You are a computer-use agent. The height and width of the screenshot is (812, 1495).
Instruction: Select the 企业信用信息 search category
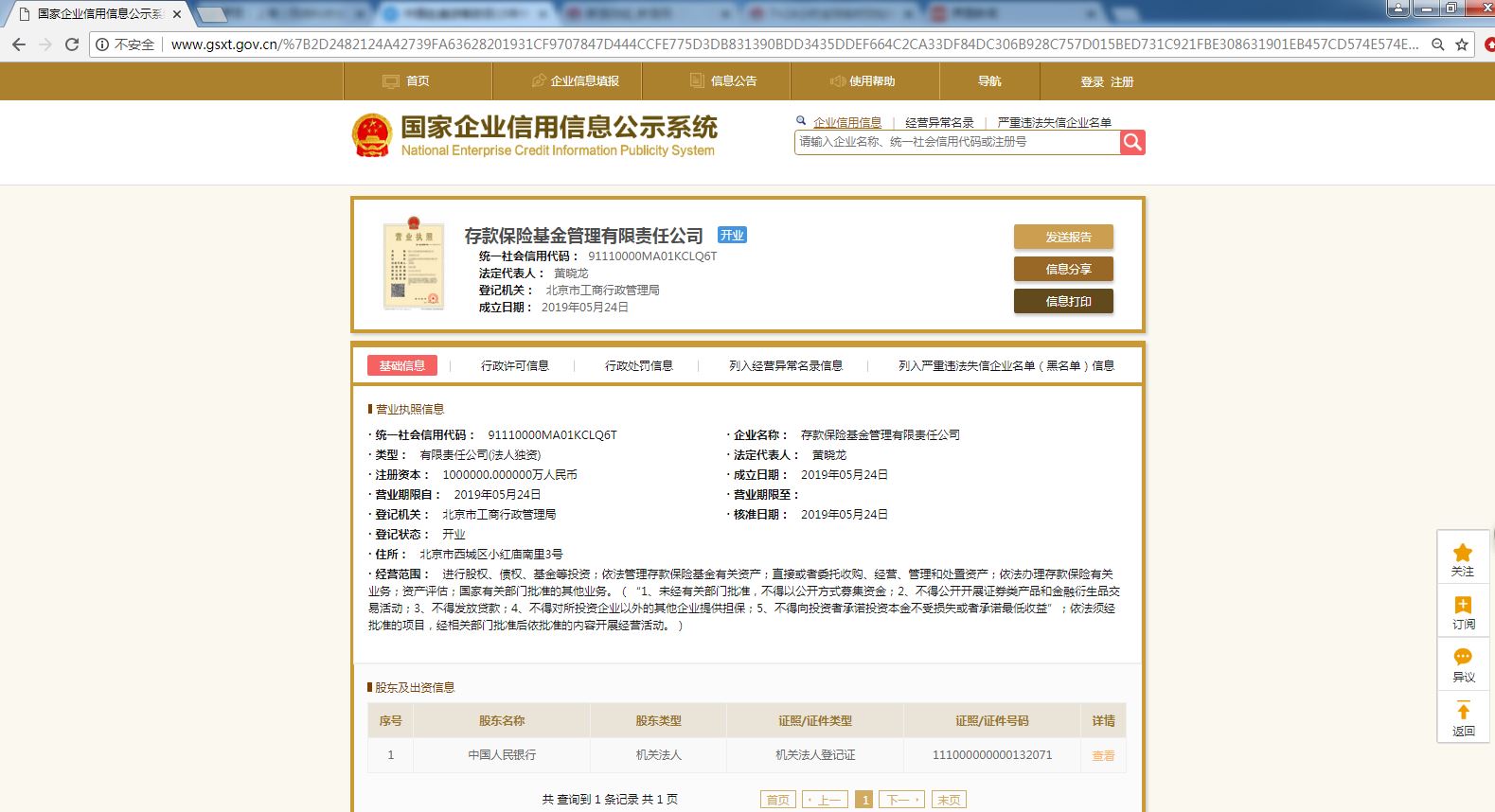point(847,122)
